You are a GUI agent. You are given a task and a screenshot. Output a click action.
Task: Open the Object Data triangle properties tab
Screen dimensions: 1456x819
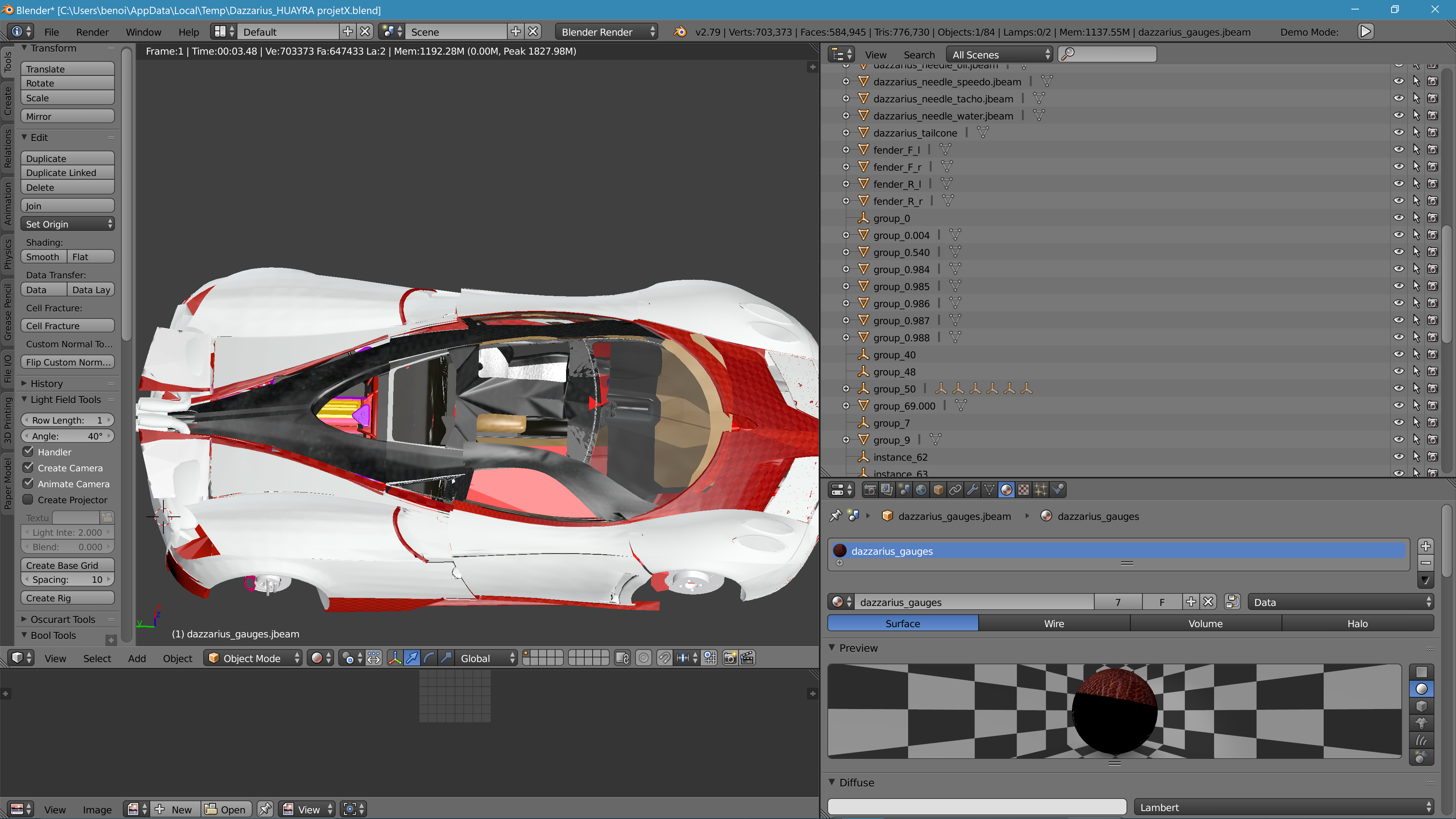pyautogui.click(x=989, y=490)
